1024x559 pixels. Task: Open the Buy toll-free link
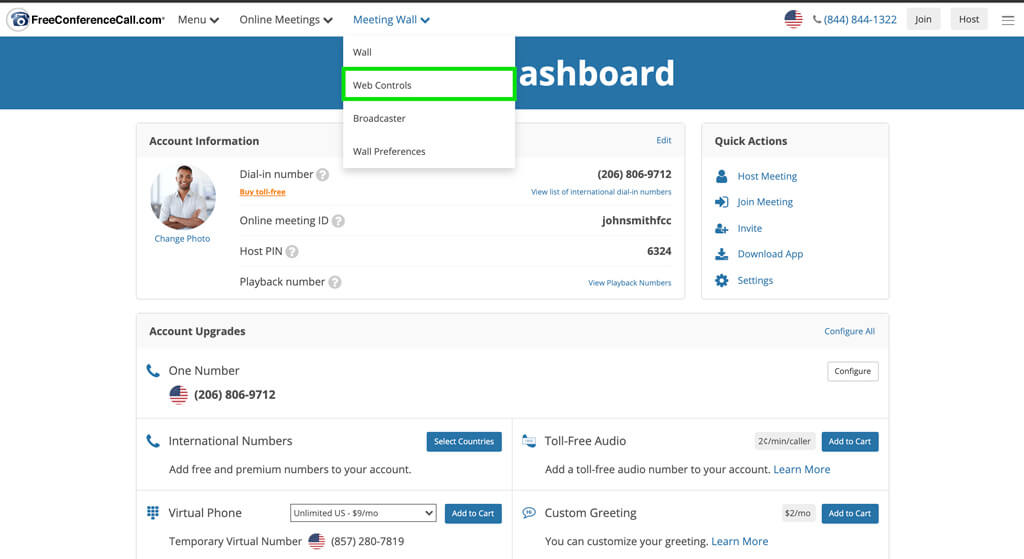click(262, 192)
